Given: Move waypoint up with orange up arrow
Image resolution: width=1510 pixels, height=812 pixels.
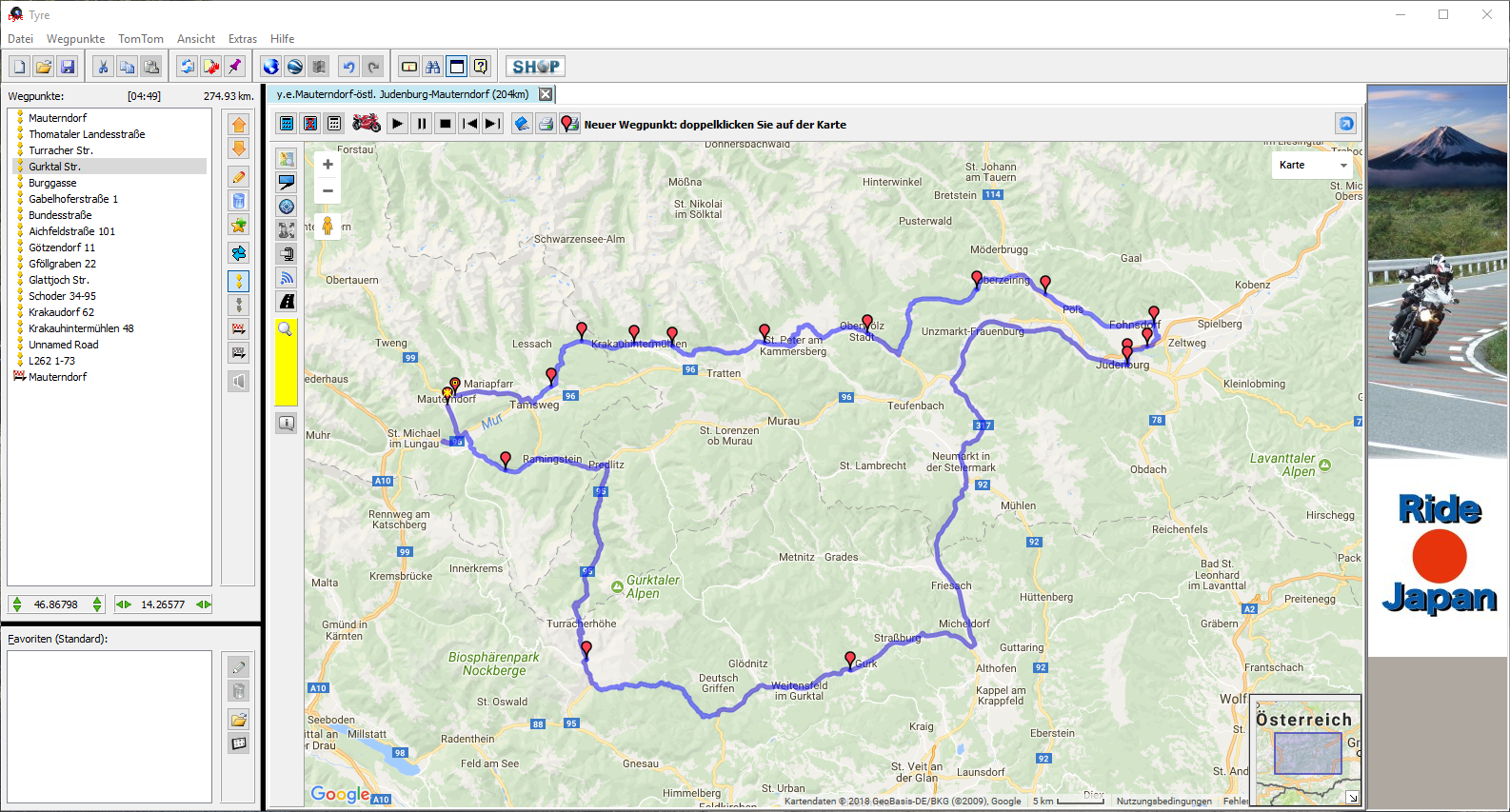Looking at the screenshot, I should pyautogui.click(x=239, y=125).
